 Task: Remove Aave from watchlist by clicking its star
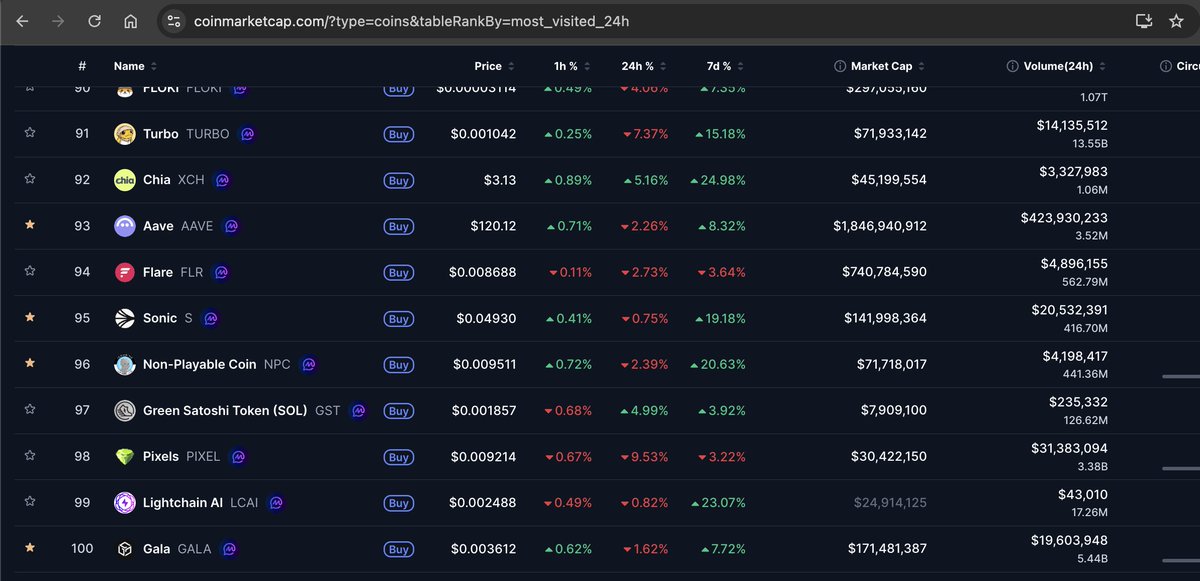pos(29,226)
